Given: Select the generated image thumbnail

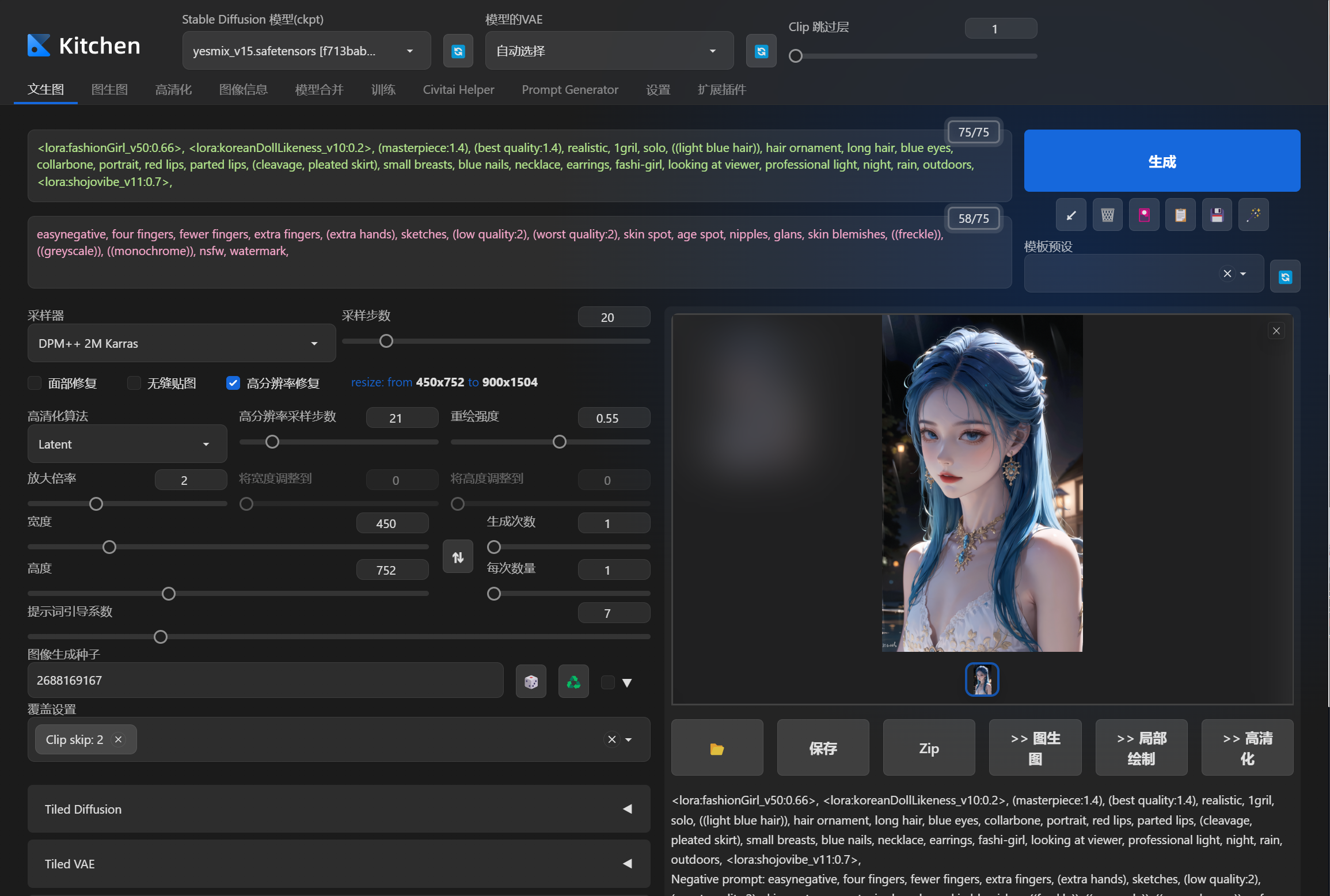Looking at the screenshot, I should click(x=982, y=679).
